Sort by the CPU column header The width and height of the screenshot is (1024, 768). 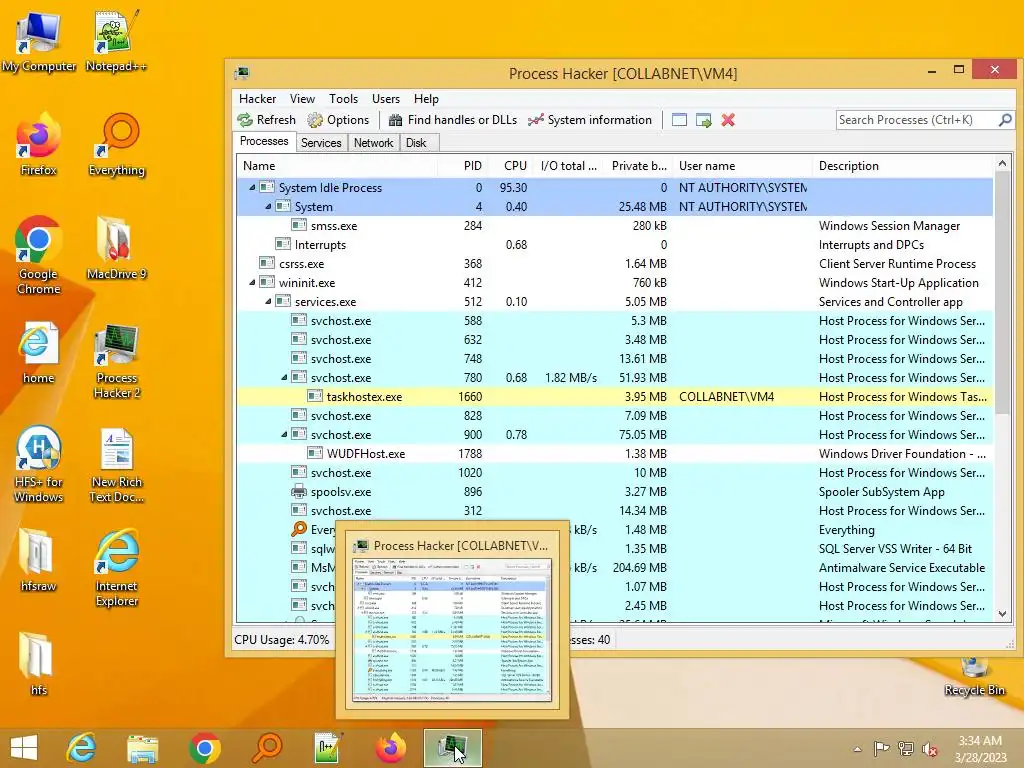pos(510,166)
